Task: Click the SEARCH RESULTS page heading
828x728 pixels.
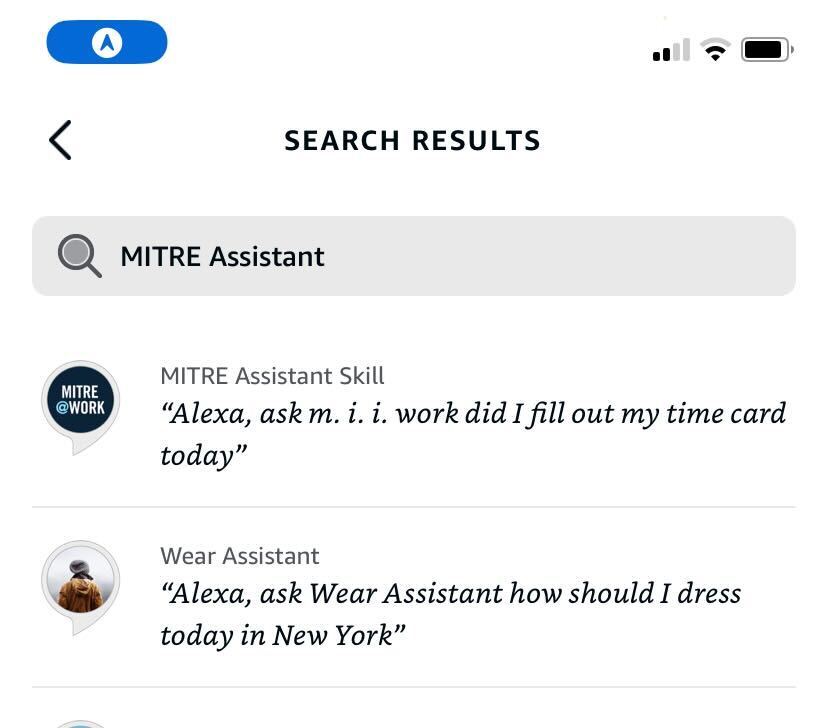Action: tap(412, 141)
